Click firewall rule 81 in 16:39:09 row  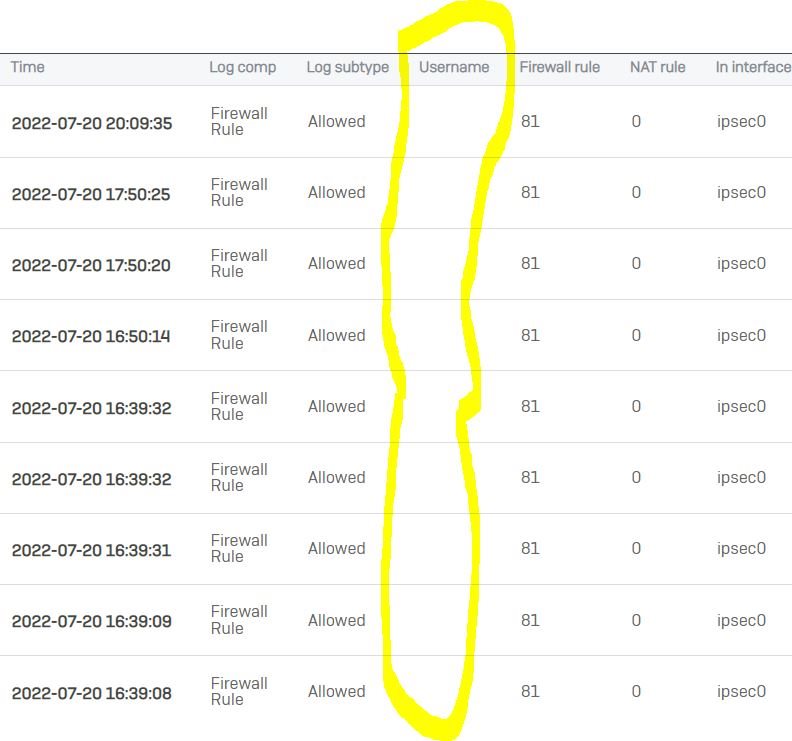pyautogui.click(x=530, y=620)
